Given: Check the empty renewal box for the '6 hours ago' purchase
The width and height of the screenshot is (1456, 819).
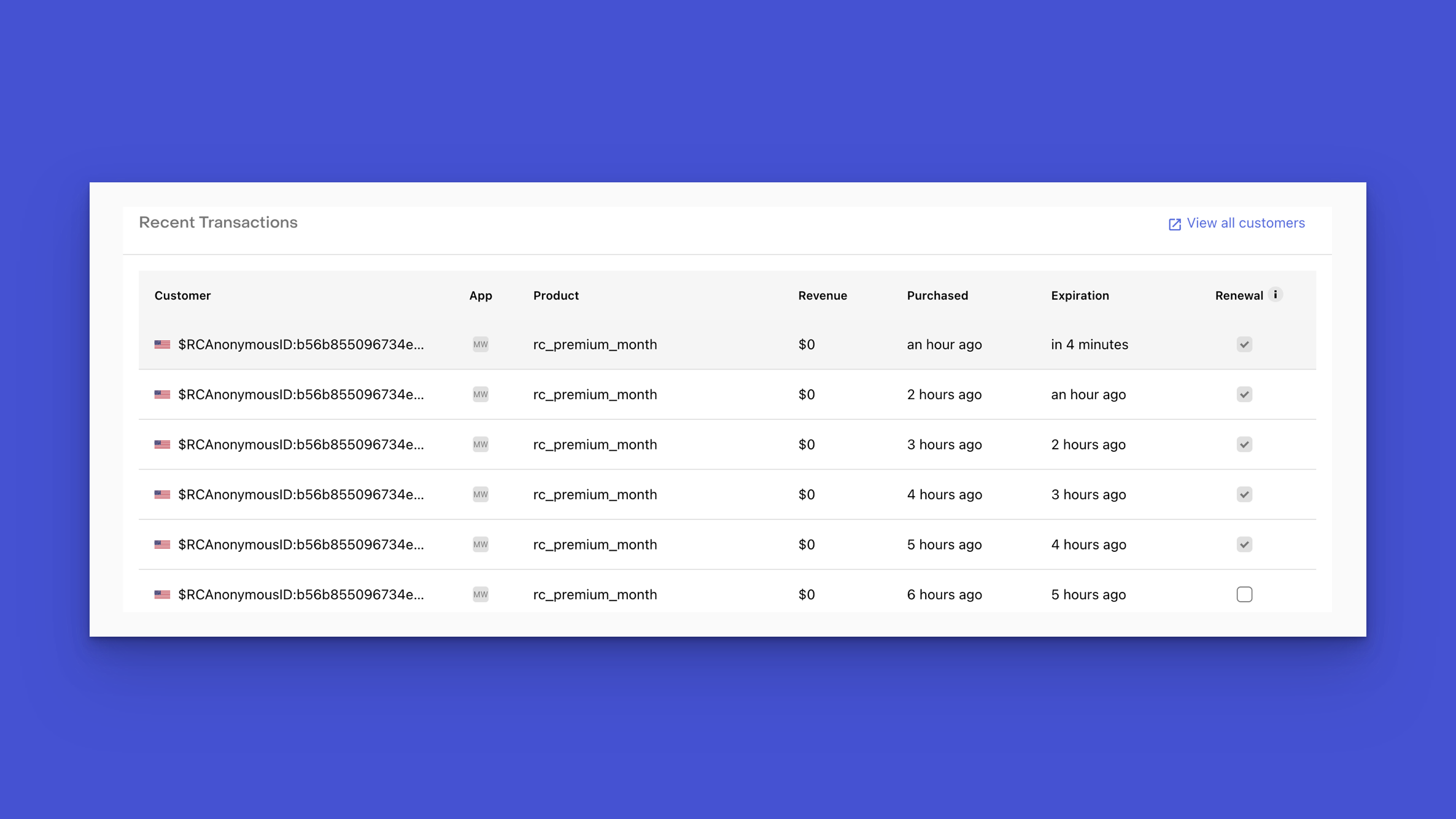Looking at the screenshot, I should coord(1244,595).
